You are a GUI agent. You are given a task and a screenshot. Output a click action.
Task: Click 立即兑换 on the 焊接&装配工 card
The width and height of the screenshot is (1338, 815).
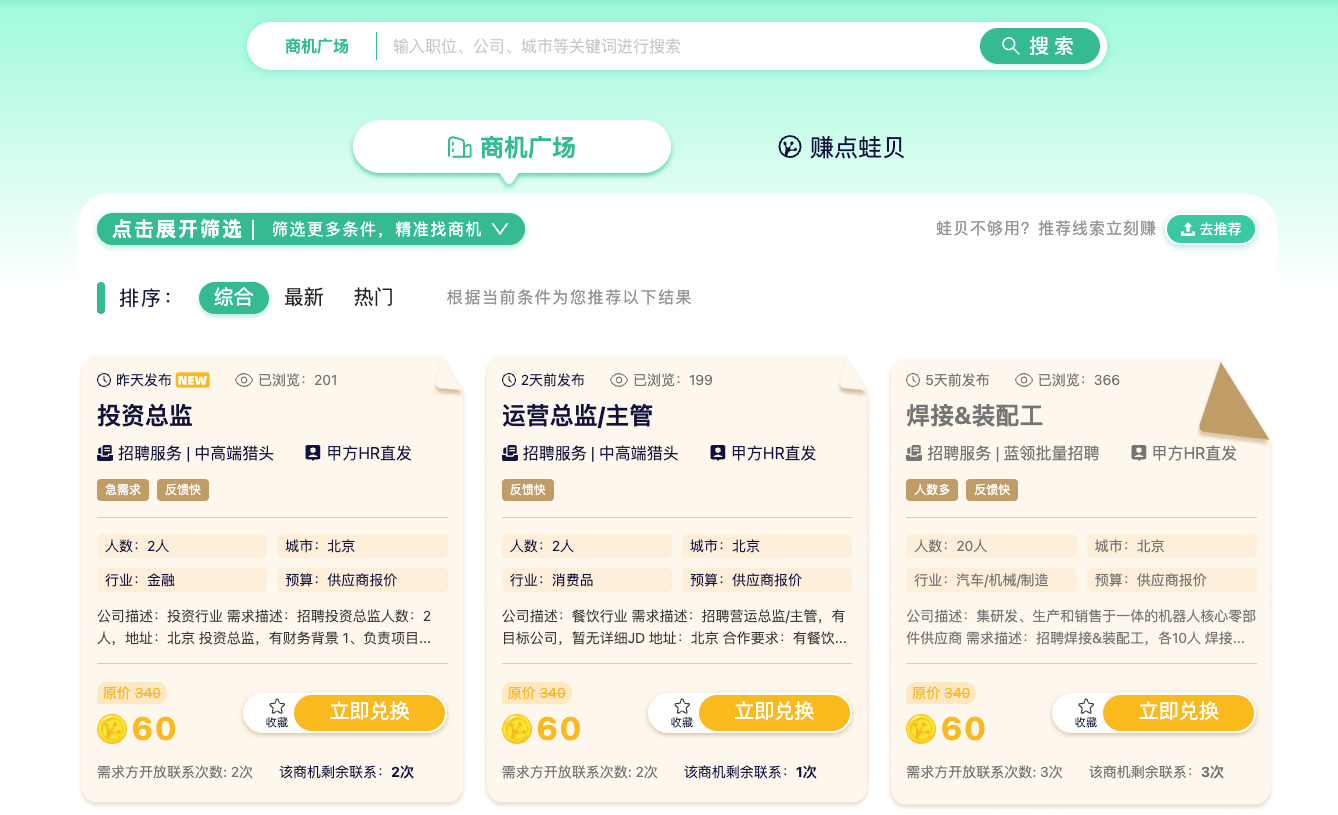(1178, 712)
